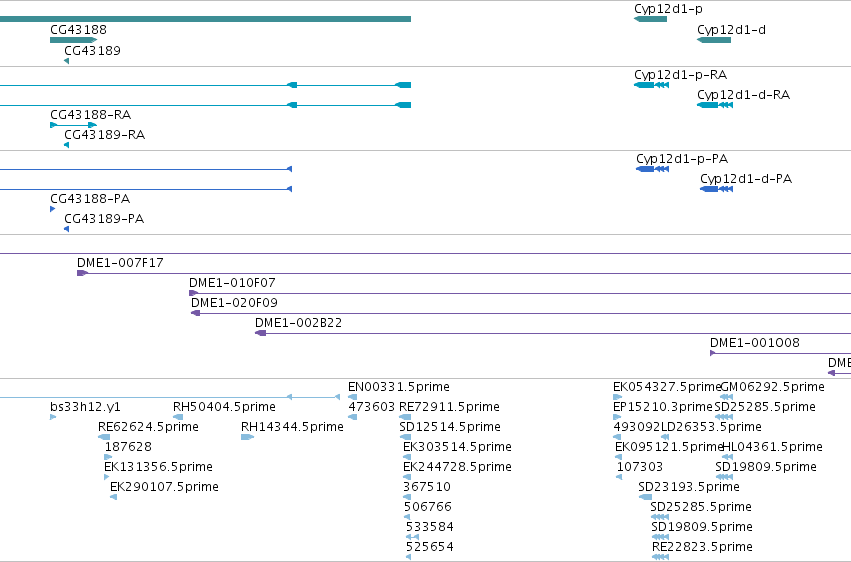The image size is (851, 562).
Task: Click the SD23193.5prime arrow glyph
Action: click(645, 497)
